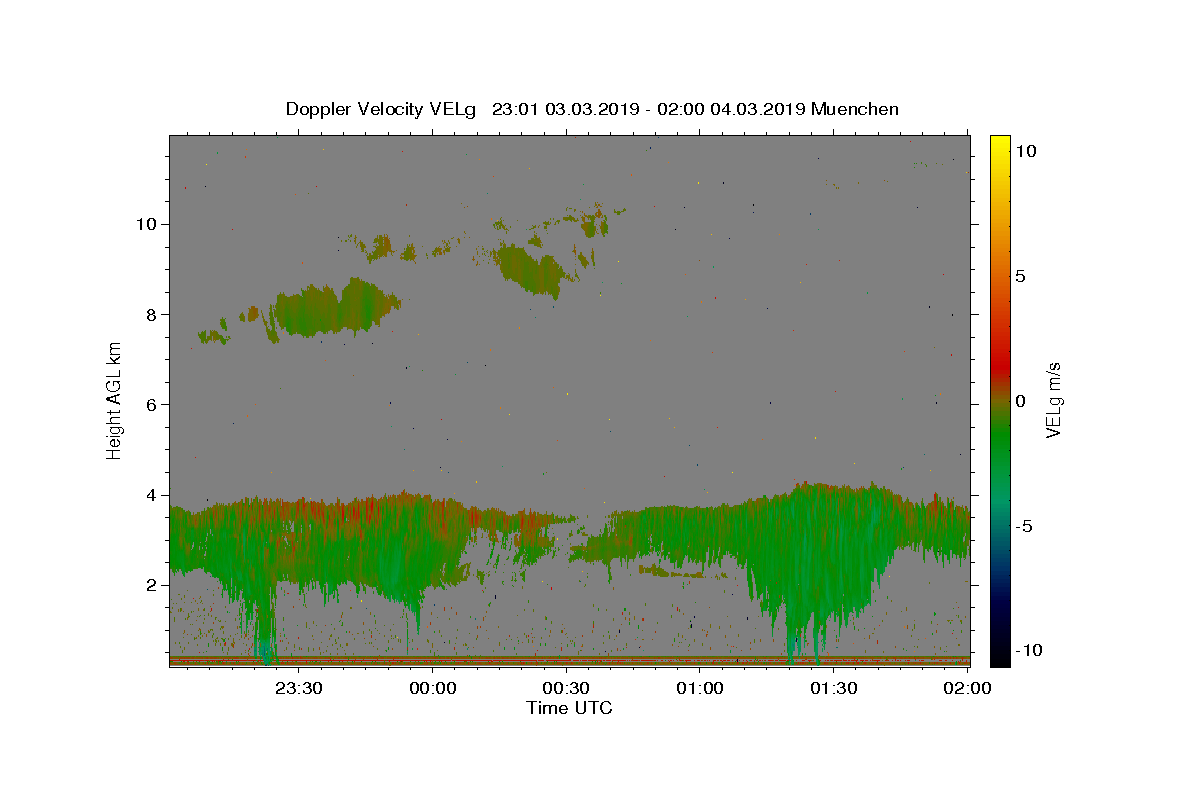1200x800 pixels.
Task: Click the height axis label 8
Action: (x=152, y=314)
